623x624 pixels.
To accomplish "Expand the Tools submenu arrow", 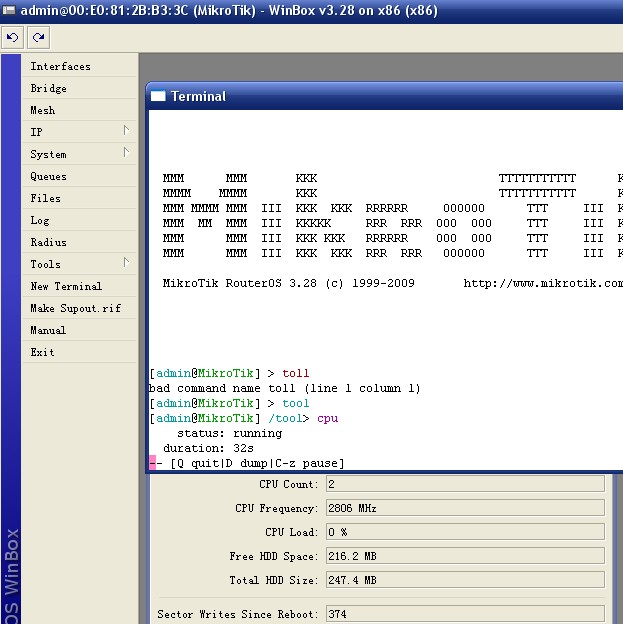I will (x=126, y=262).
